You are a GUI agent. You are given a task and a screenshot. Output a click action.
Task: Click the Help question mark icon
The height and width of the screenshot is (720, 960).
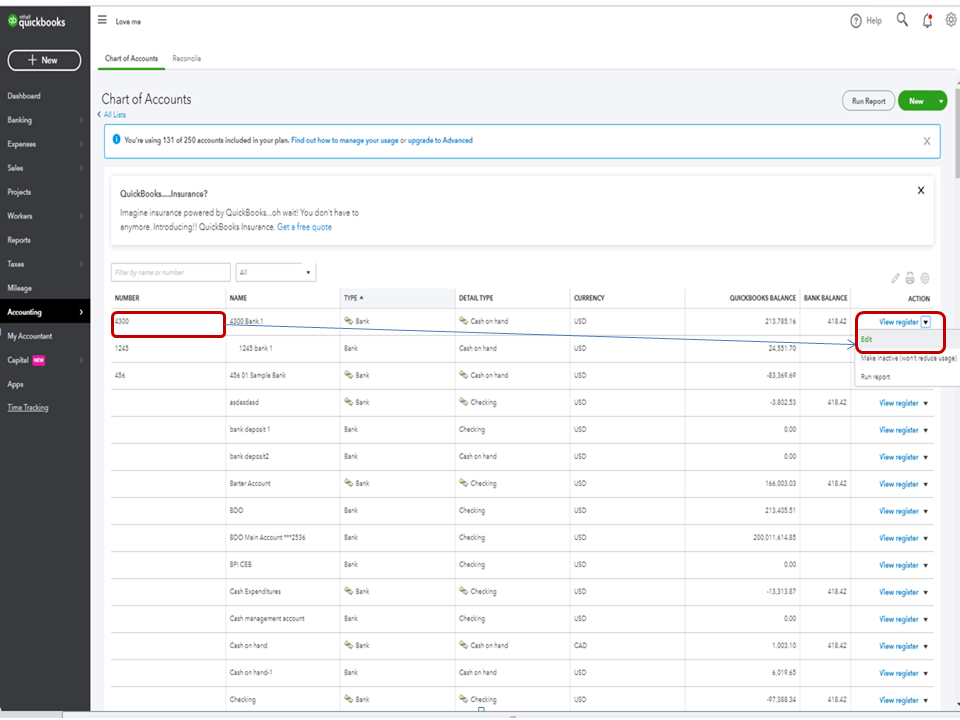pyautogui.click(x=856, y=21)
